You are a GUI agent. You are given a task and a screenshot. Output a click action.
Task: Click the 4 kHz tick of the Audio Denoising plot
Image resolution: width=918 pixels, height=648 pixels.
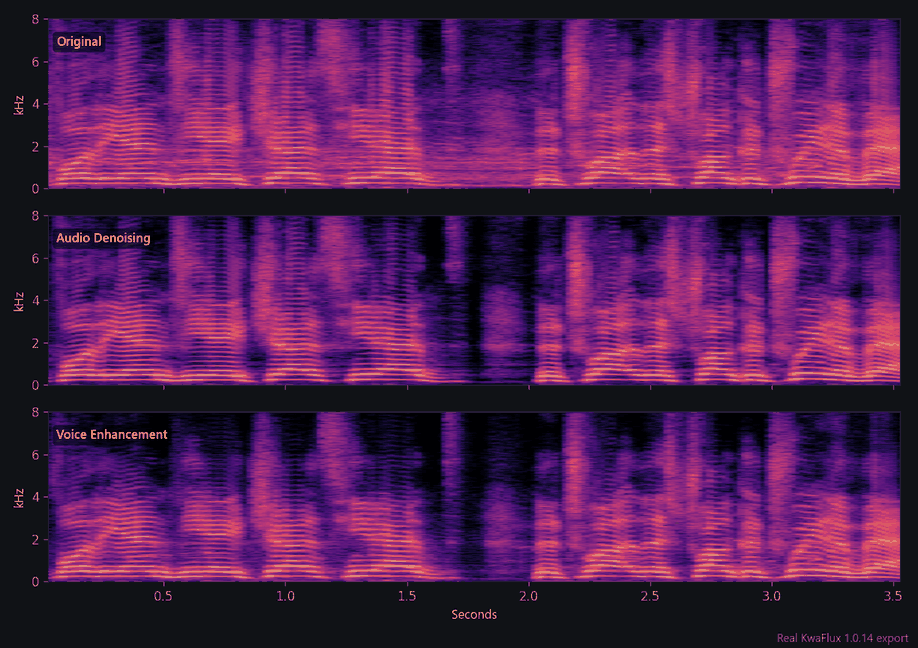[x=36, y=301]
